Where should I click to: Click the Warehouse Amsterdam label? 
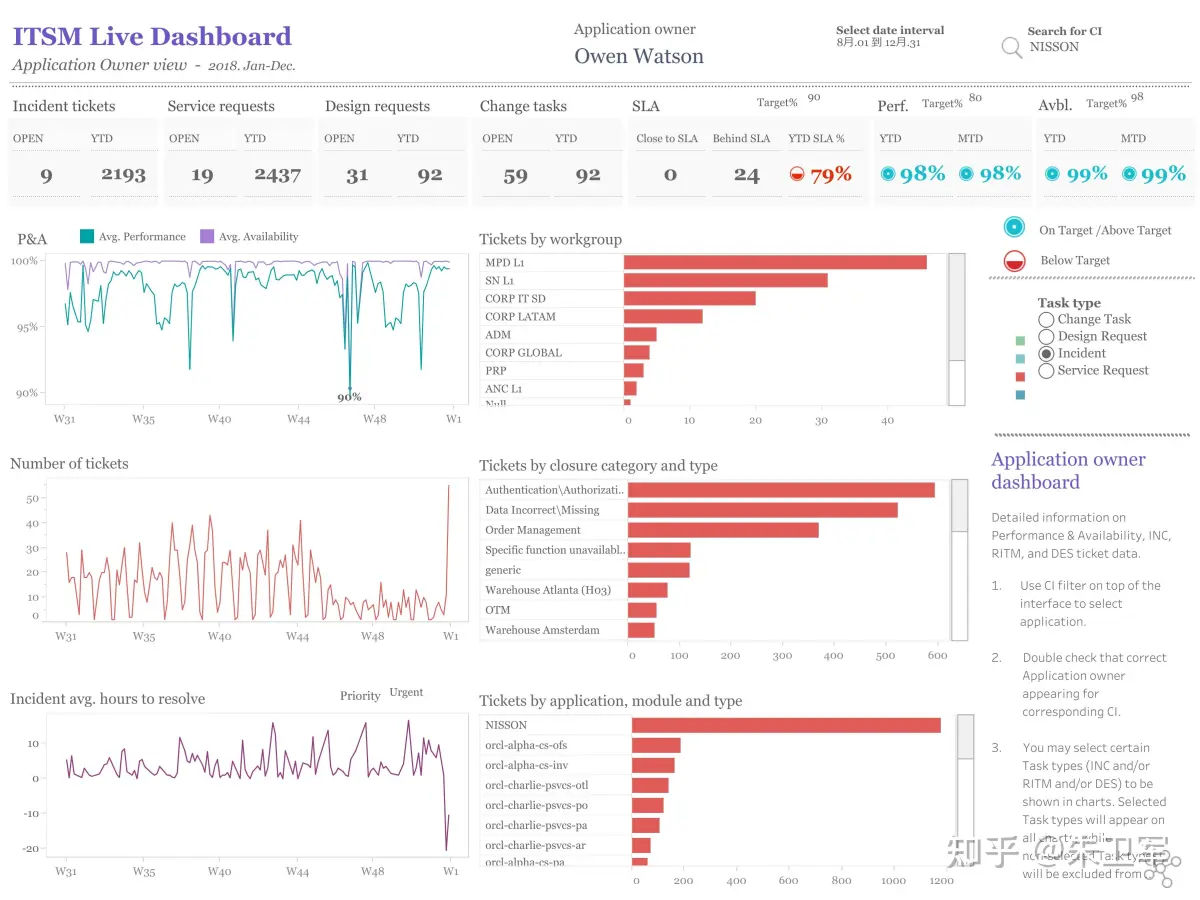pyautogui.click(x=542, y=630)
